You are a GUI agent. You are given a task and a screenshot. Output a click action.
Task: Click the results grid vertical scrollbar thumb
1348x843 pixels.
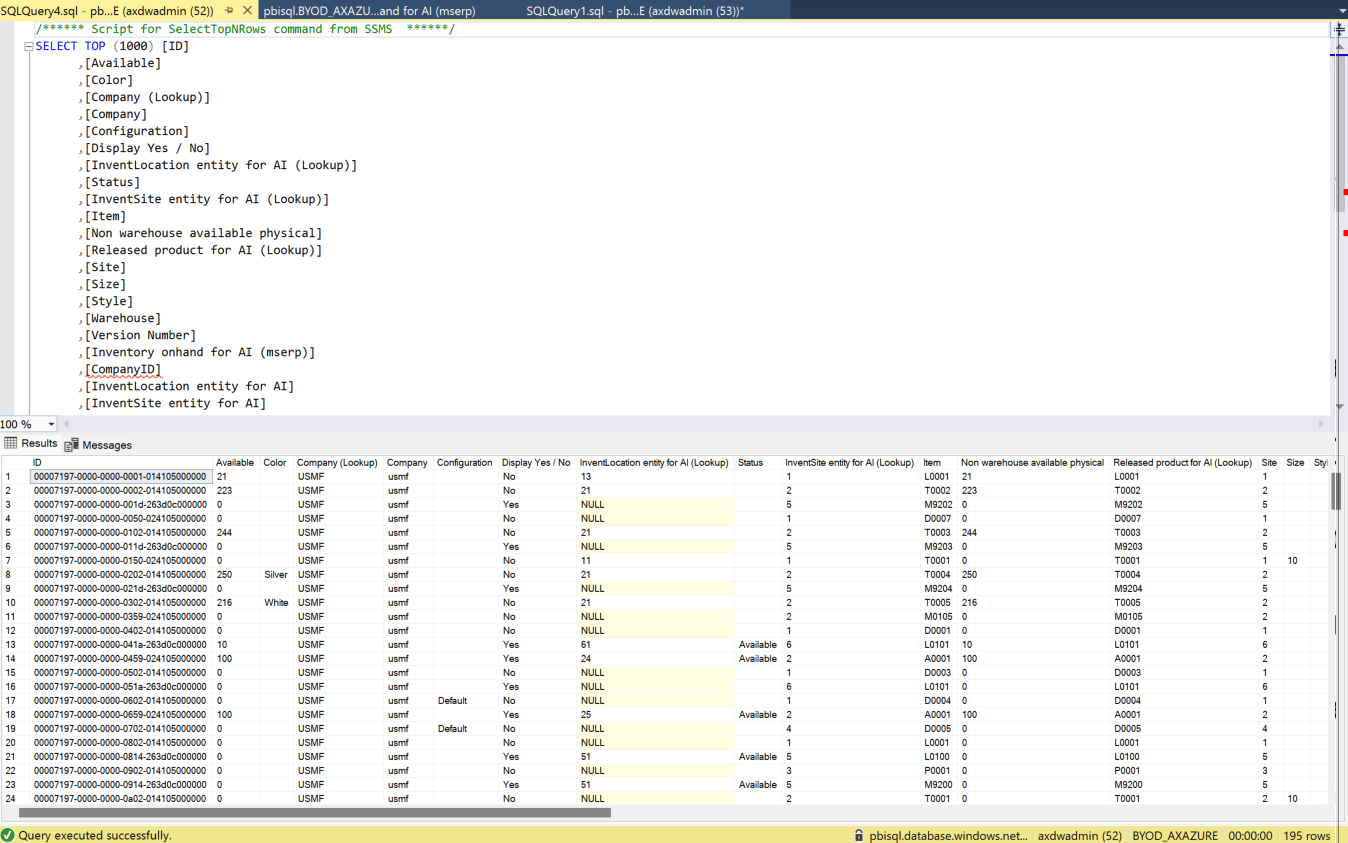tap(1336, 490)
